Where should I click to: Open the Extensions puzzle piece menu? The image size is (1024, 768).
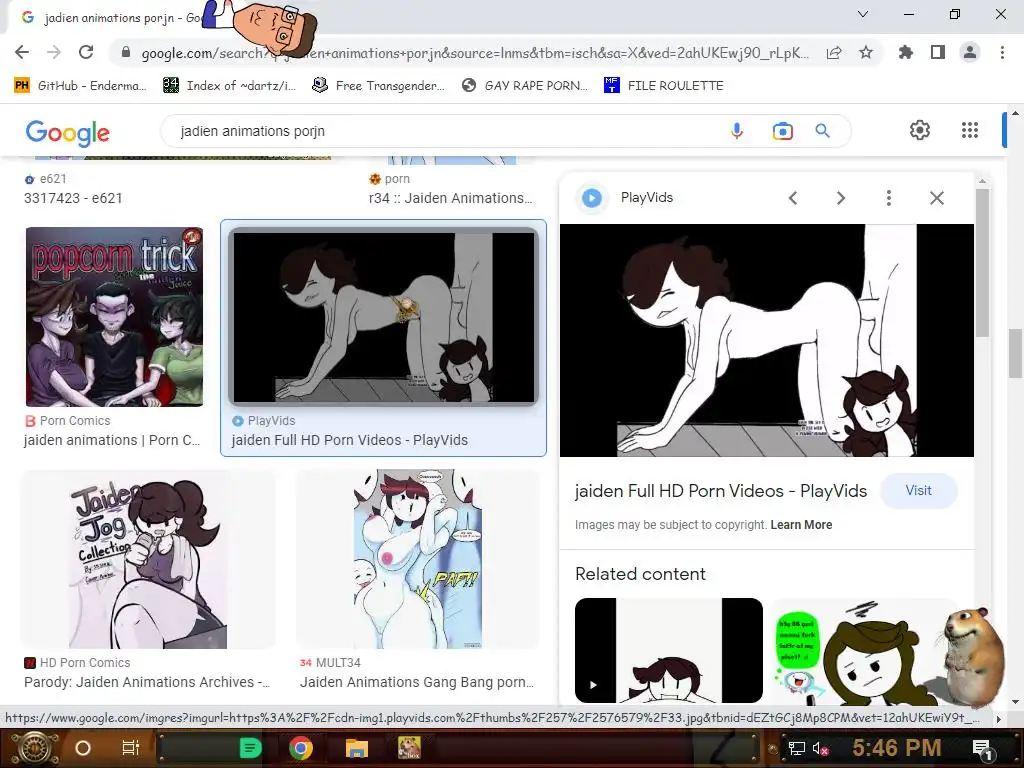[906, 52]
